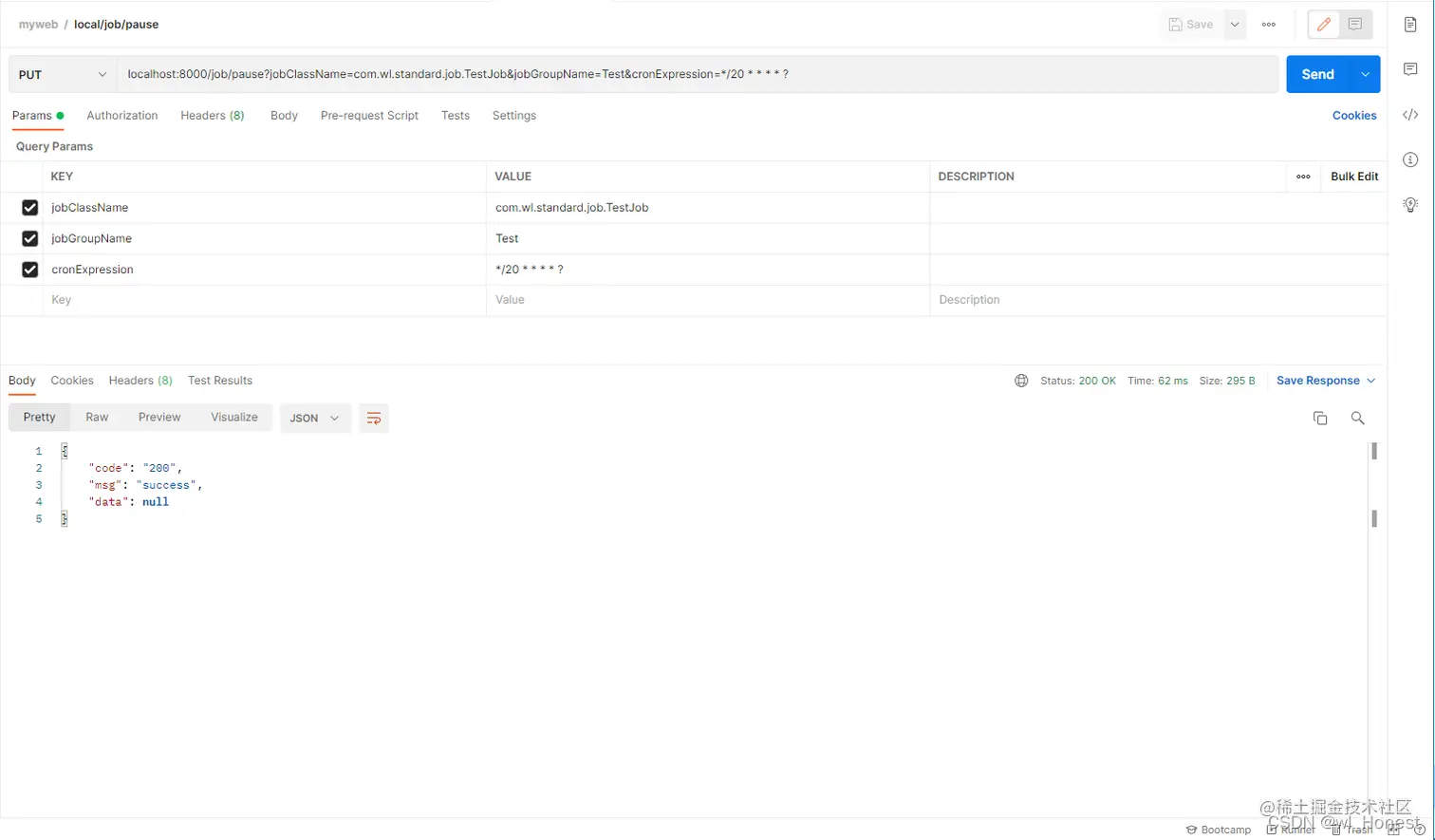Click the com.wl.standard.job.TestJob value cell

708,208
